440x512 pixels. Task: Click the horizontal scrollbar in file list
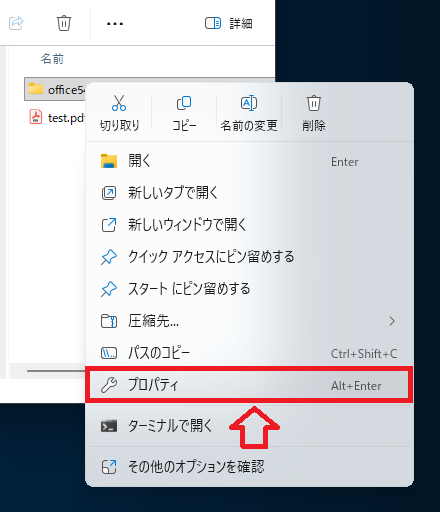click(56, 371)
